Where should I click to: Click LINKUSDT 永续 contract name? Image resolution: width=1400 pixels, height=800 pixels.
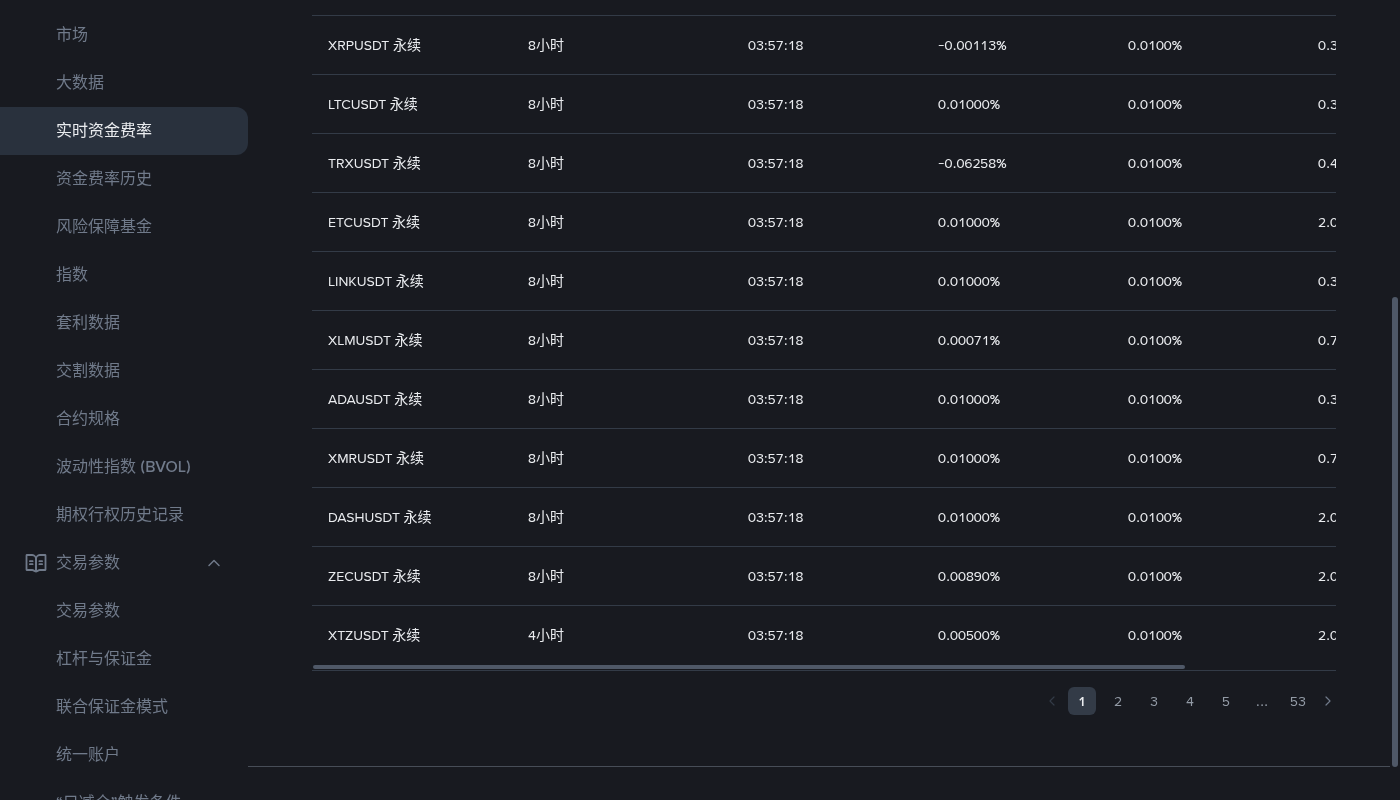click(x=375, y=281)
